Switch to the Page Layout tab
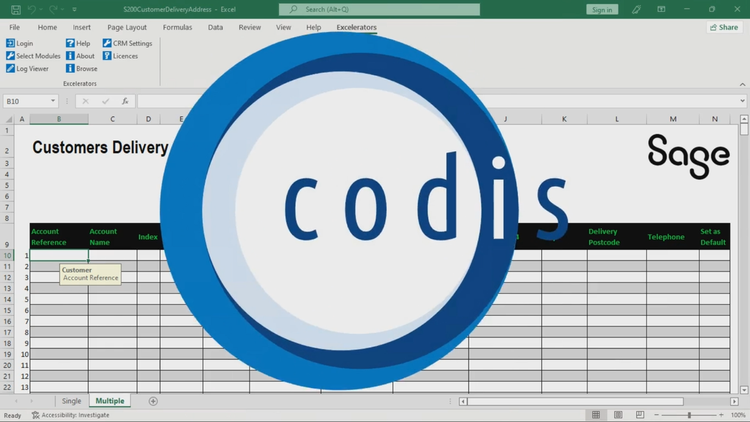The width and height of the screenshot is (750, 422). (127, 27)
